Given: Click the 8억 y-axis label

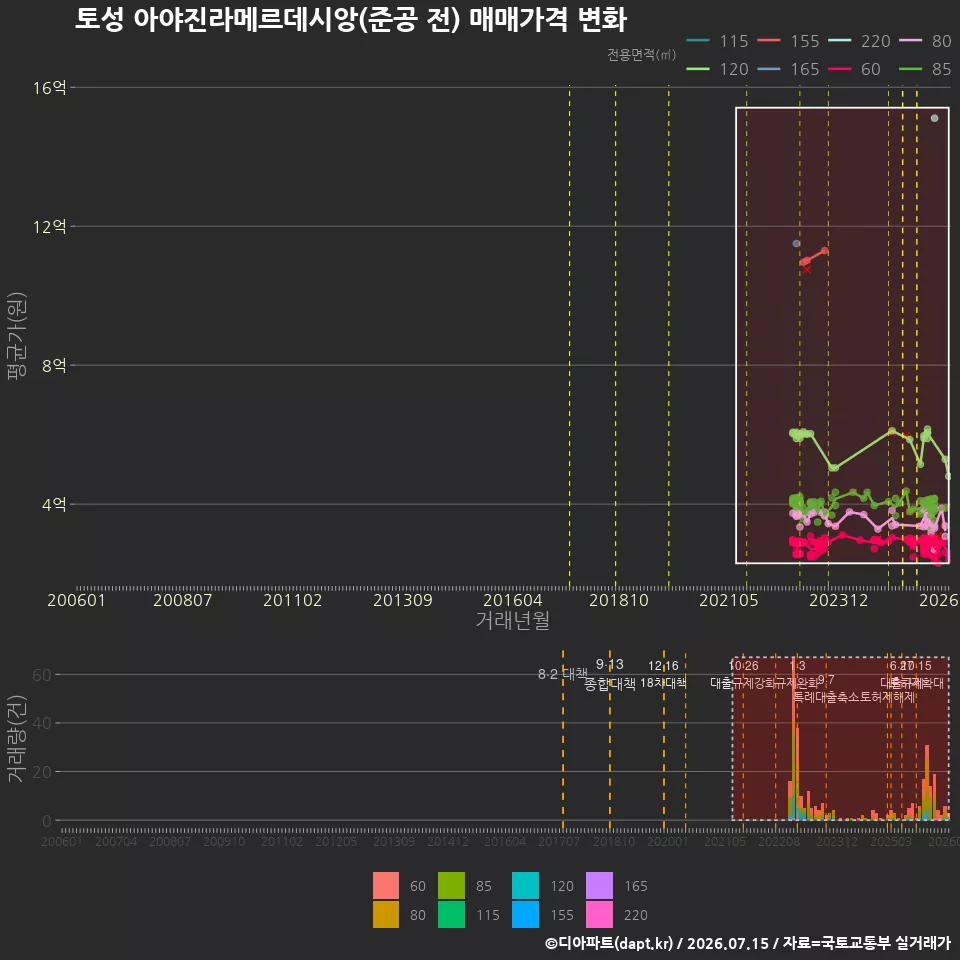Looking at the screenshot, I should pos(54,366).
